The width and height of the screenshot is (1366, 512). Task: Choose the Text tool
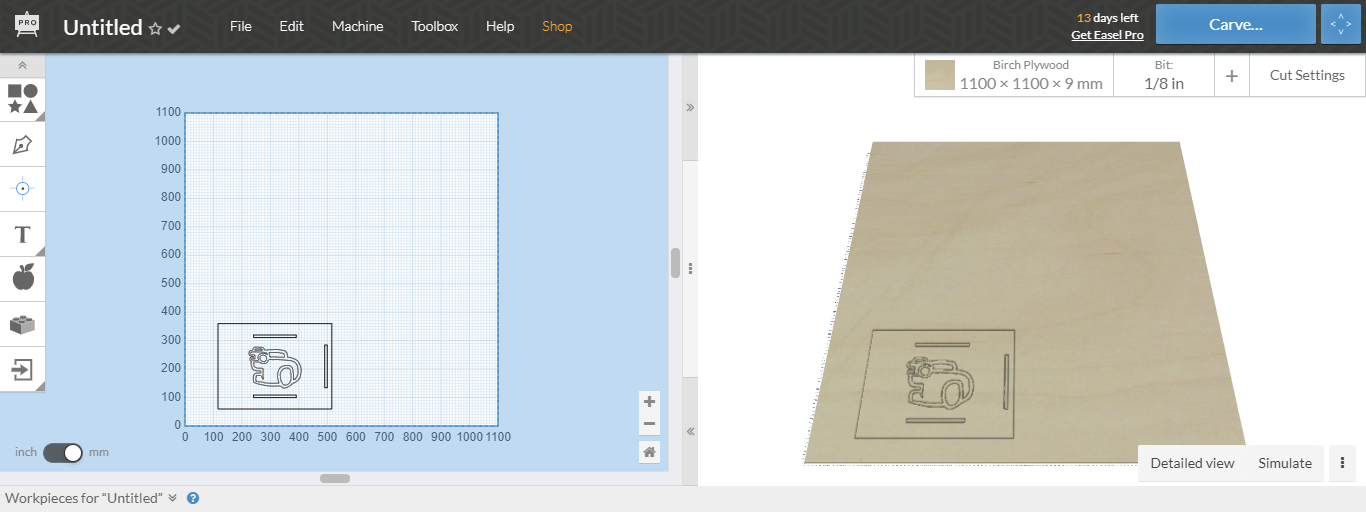tap(22, 234)
